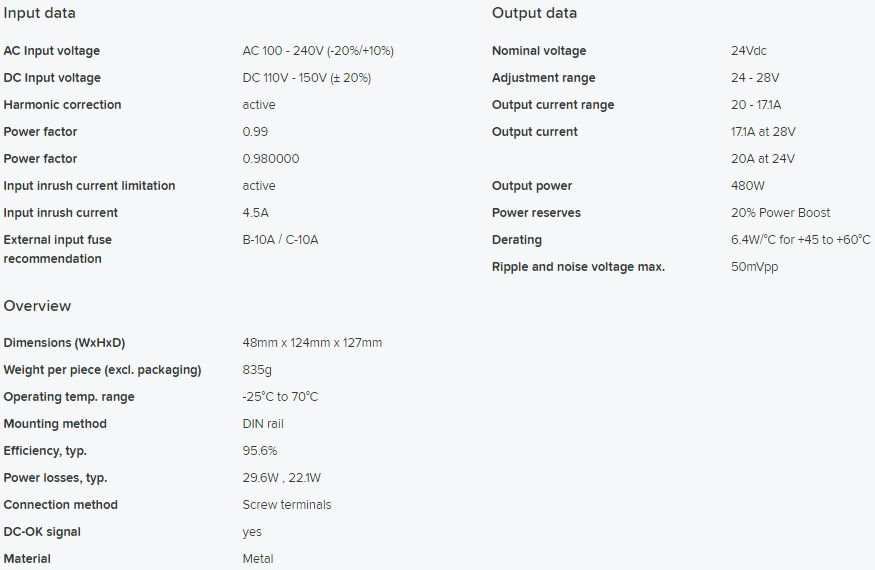
Task: Select the Output current range label
Action: [x=553, y=105]
